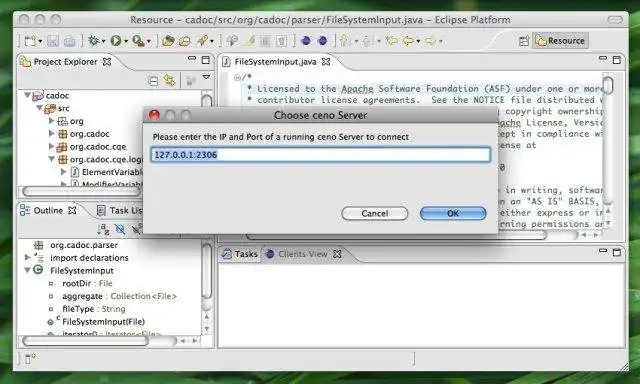Click the green Run button icon
This screenshot has height=384, width=640.
pyautogui.click(x=116, y=40)
